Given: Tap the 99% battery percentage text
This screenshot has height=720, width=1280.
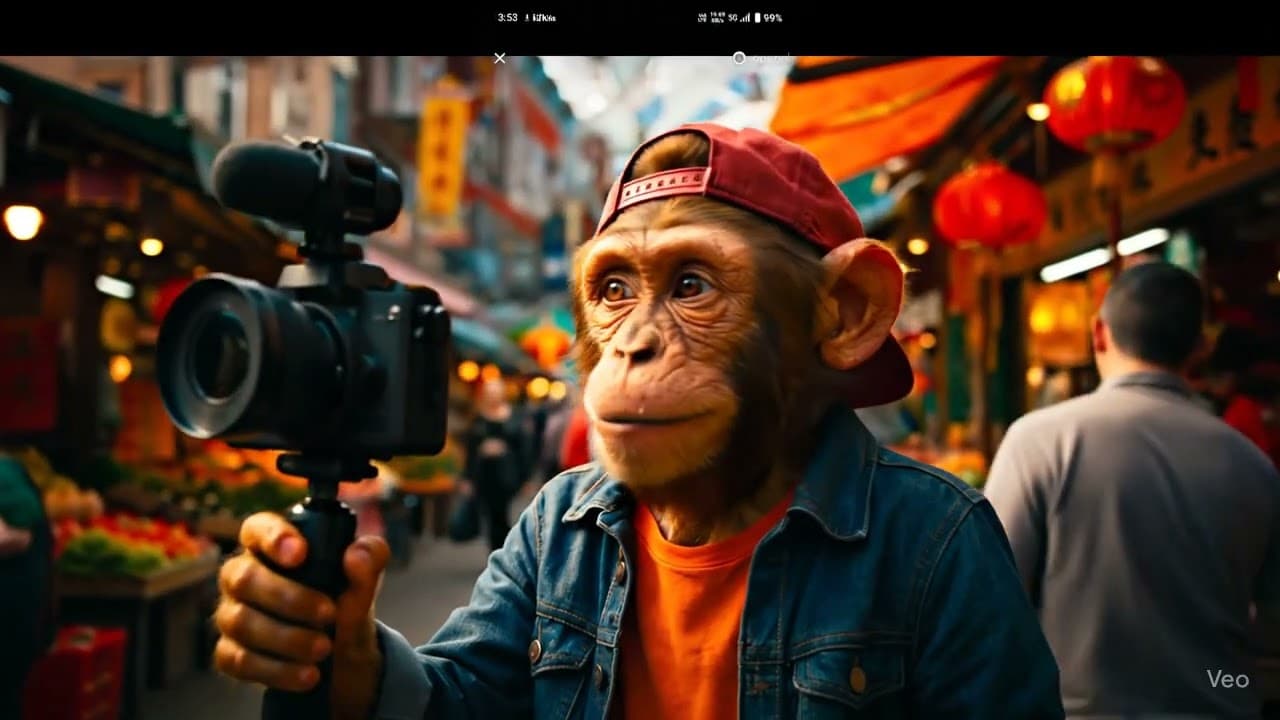Looking at the screenshot, I should (773, 18).
